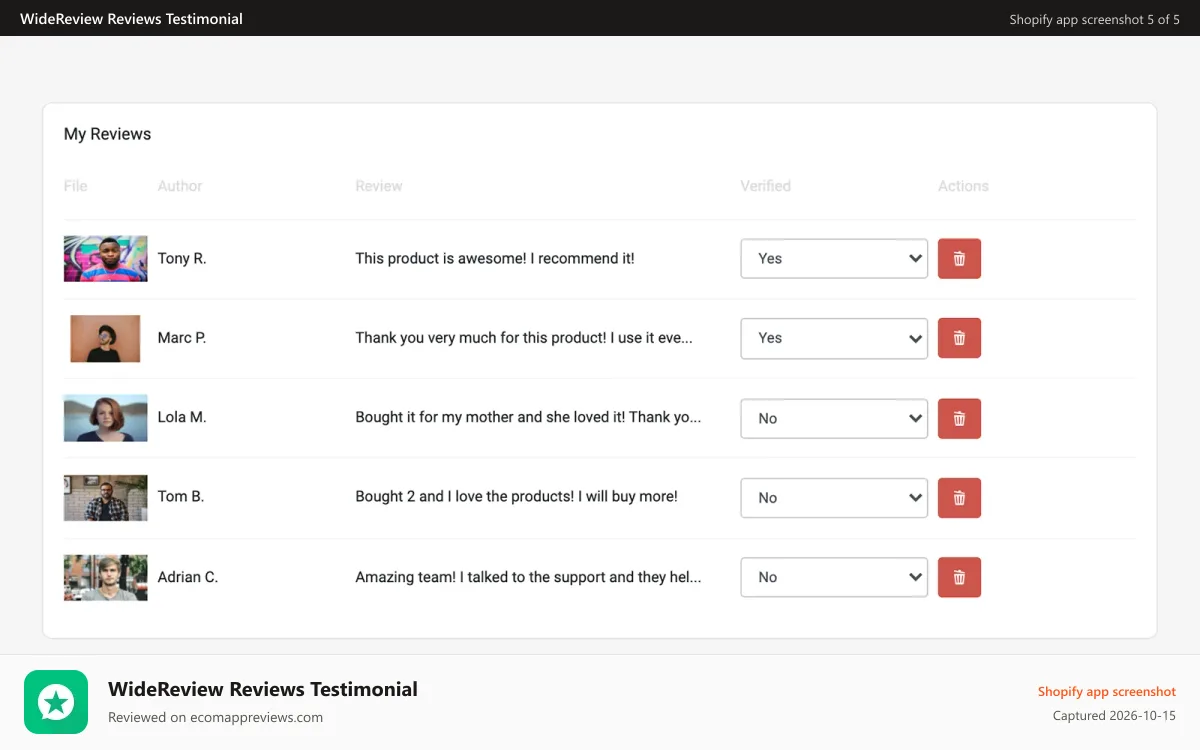
Task: Delete Marc P.'s review with trash icon
Action: click(x=959, y=338)
